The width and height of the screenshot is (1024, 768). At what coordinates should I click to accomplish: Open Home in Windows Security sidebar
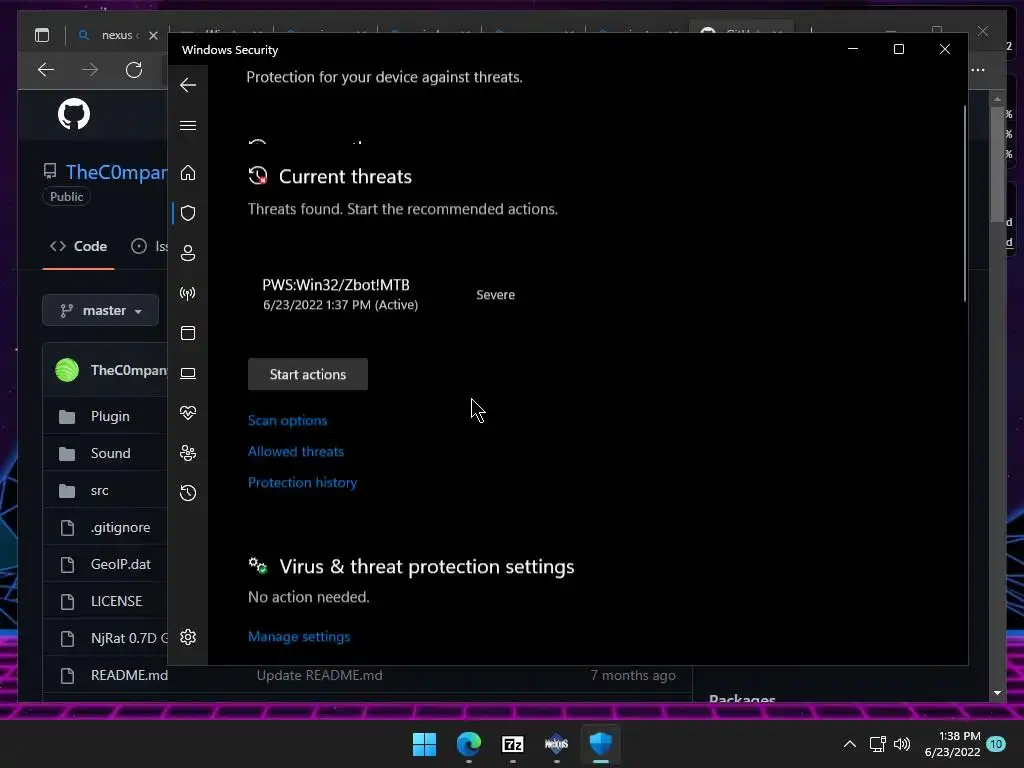(188, 172)
